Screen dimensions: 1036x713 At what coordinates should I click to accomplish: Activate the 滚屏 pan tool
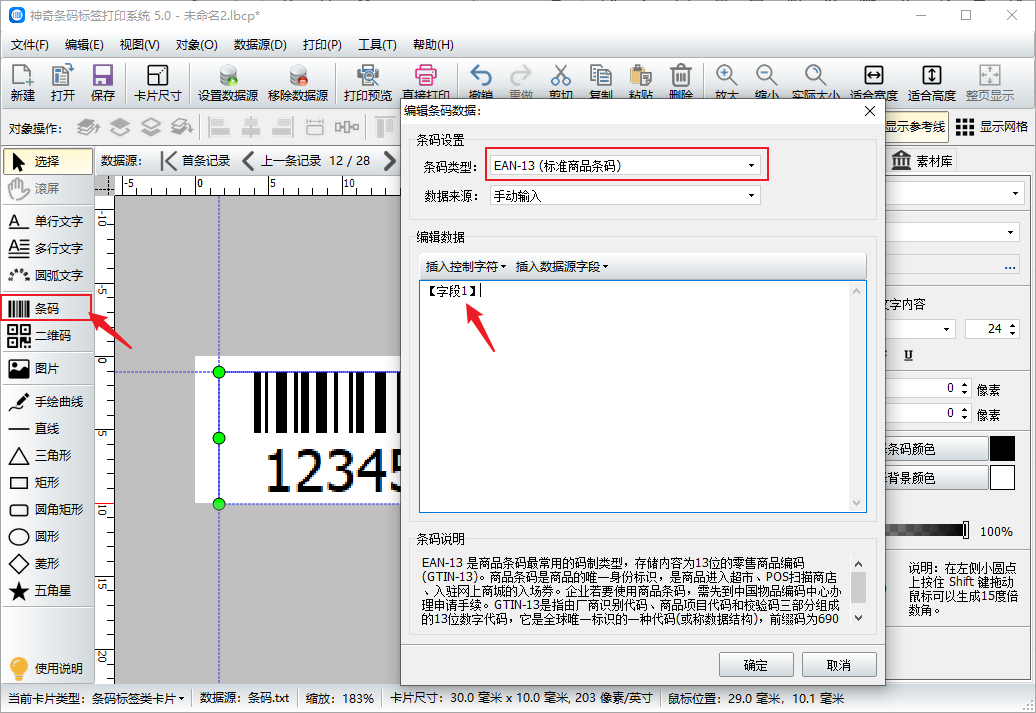[x=47, y=188]
